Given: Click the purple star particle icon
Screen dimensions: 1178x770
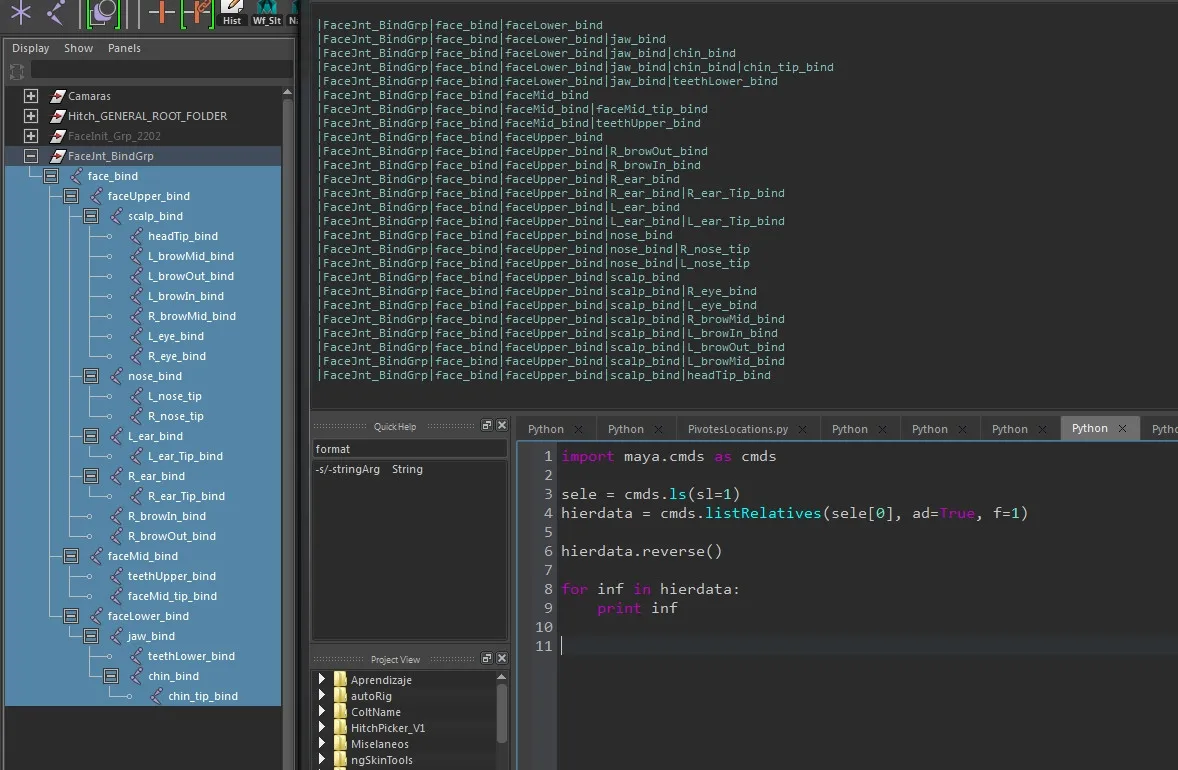Looking at the screenshot, I should point(21,12).
